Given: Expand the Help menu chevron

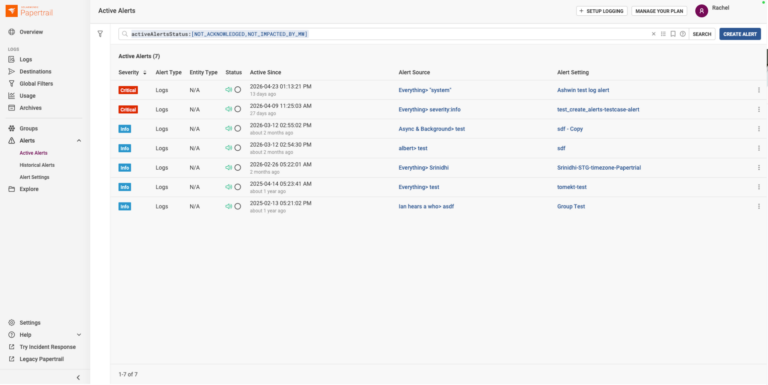Looking at the screenshot, I should point(79,335).
